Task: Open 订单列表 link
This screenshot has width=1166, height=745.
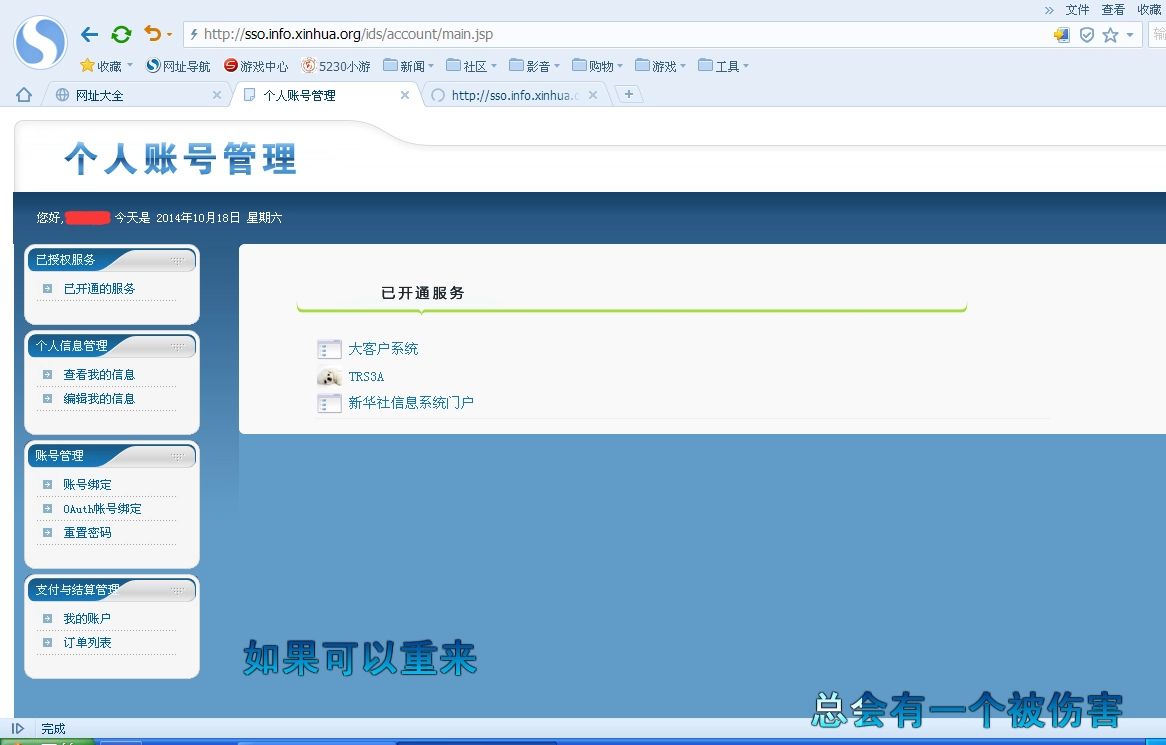Action: (87, 642)
